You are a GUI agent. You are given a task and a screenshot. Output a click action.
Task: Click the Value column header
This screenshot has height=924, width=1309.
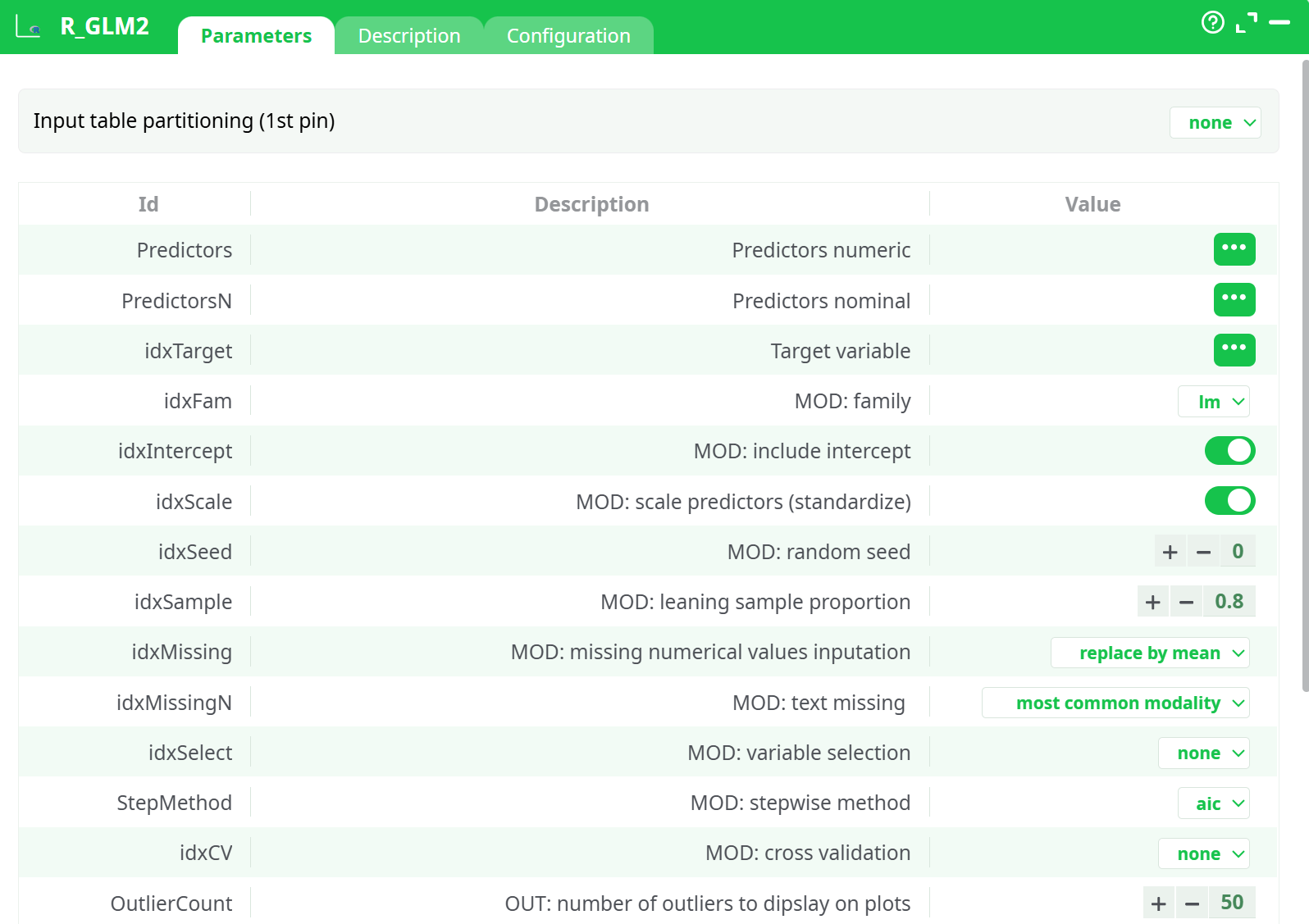[1092, 204]
